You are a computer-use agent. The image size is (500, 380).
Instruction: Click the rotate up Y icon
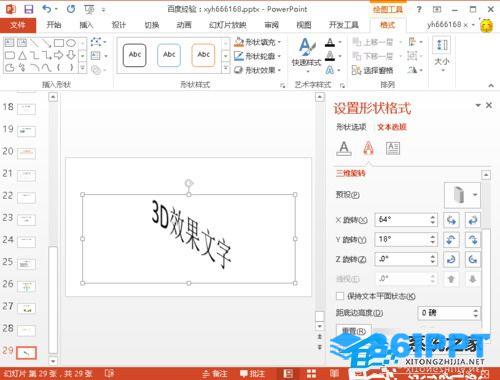(x=451, y=240)
